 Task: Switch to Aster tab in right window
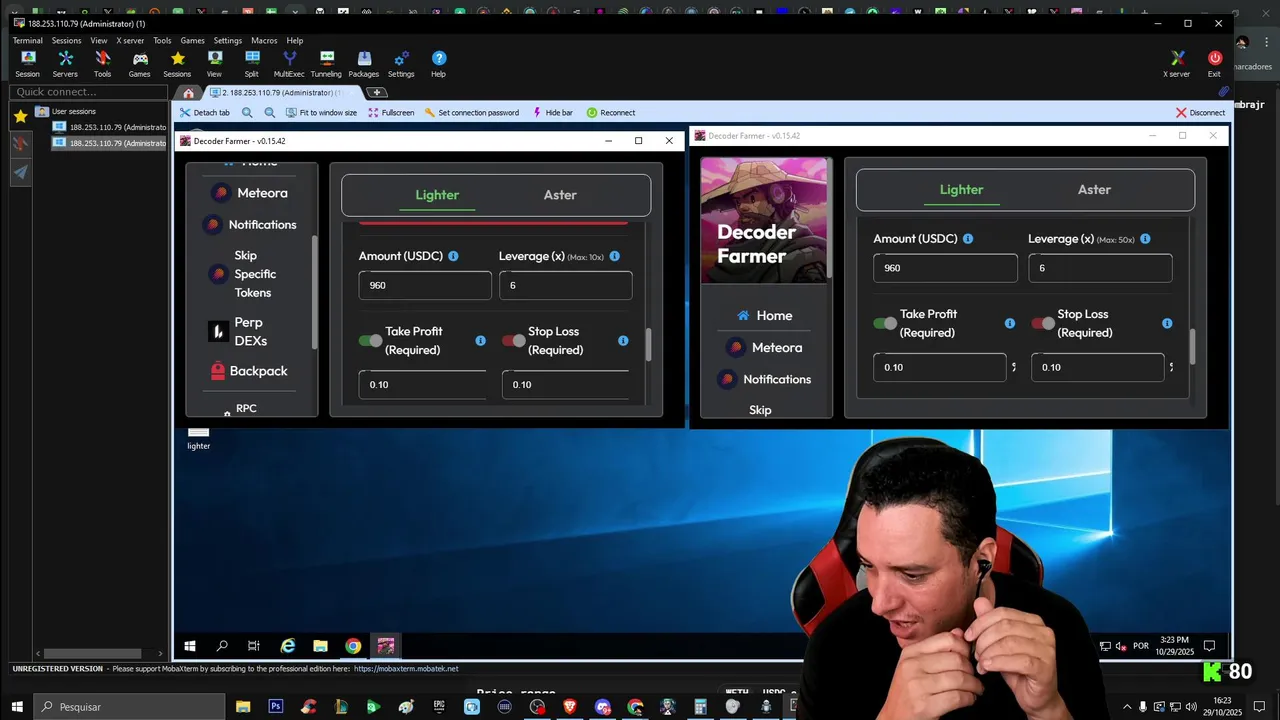(x=1094, y=189)
